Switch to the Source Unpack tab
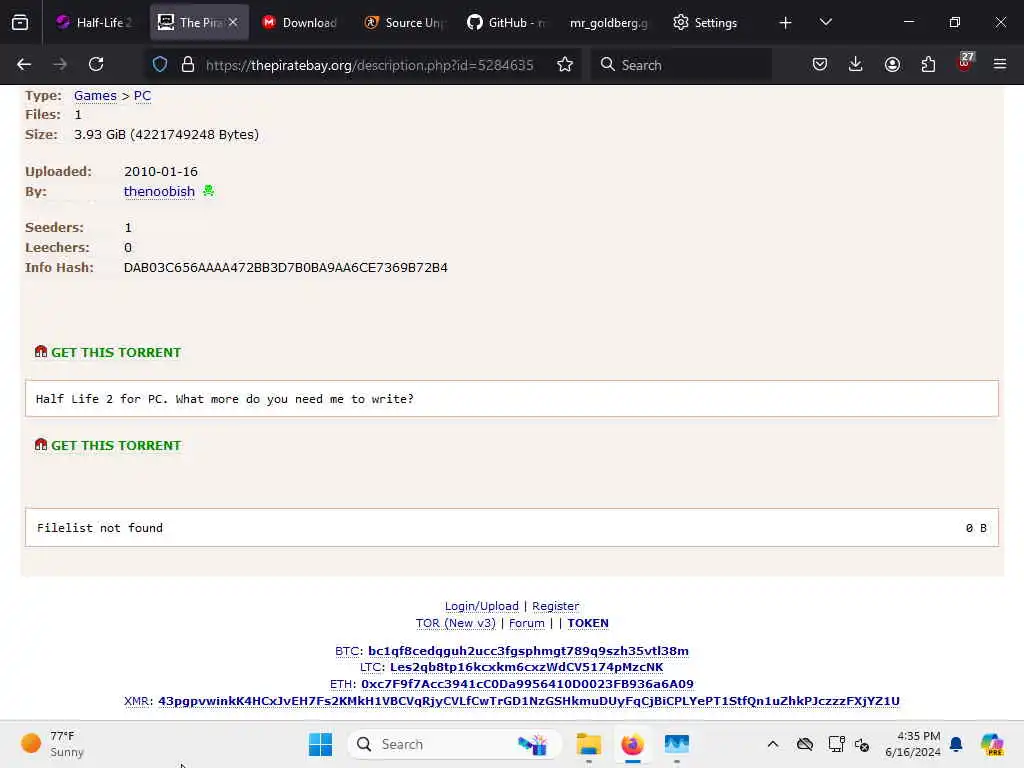This screenshot has height=768, width=1024. pyautogui.click(x=404, y=23)
